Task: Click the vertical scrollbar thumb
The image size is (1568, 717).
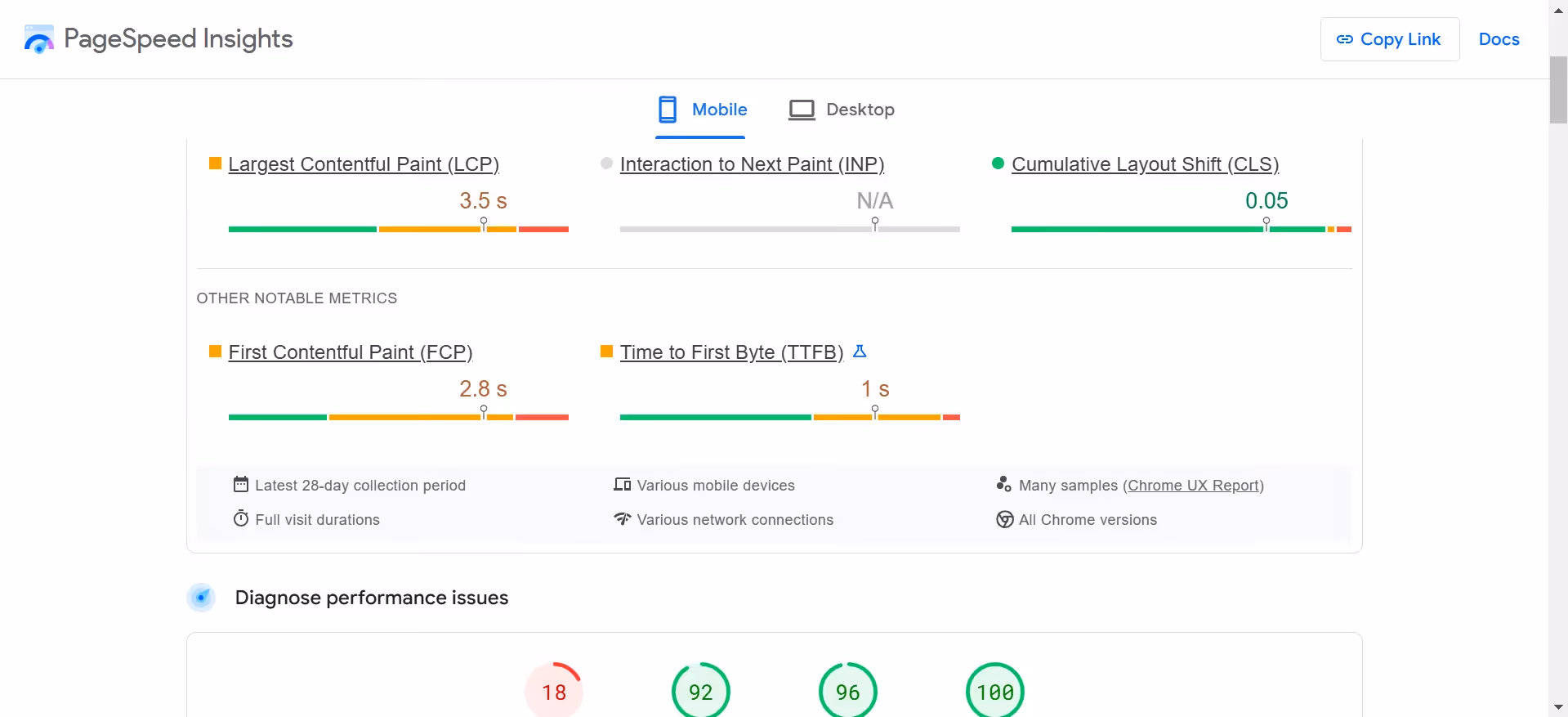Action: click(x=1558, y=90)
